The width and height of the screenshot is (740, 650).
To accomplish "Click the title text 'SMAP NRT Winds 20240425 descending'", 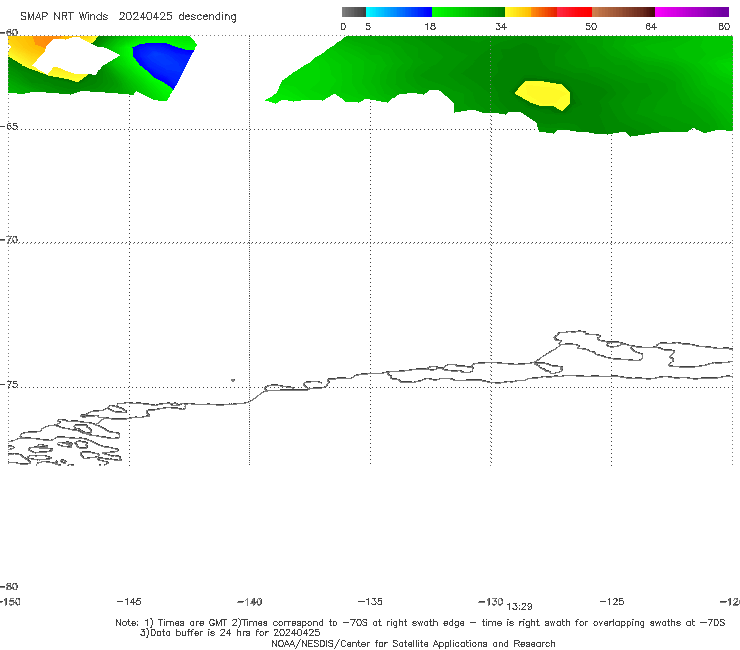I will (128, 16).
